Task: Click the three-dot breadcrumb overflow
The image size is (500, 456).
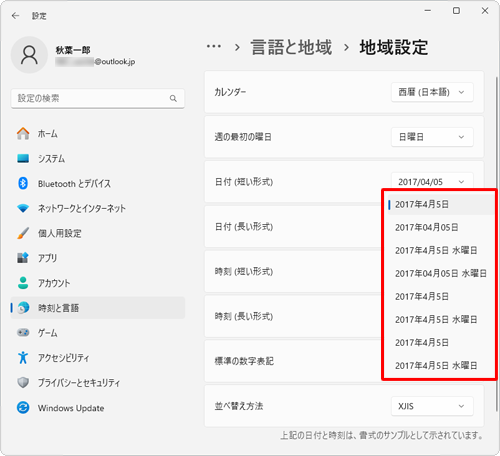Action: click(x=214, y=47)
